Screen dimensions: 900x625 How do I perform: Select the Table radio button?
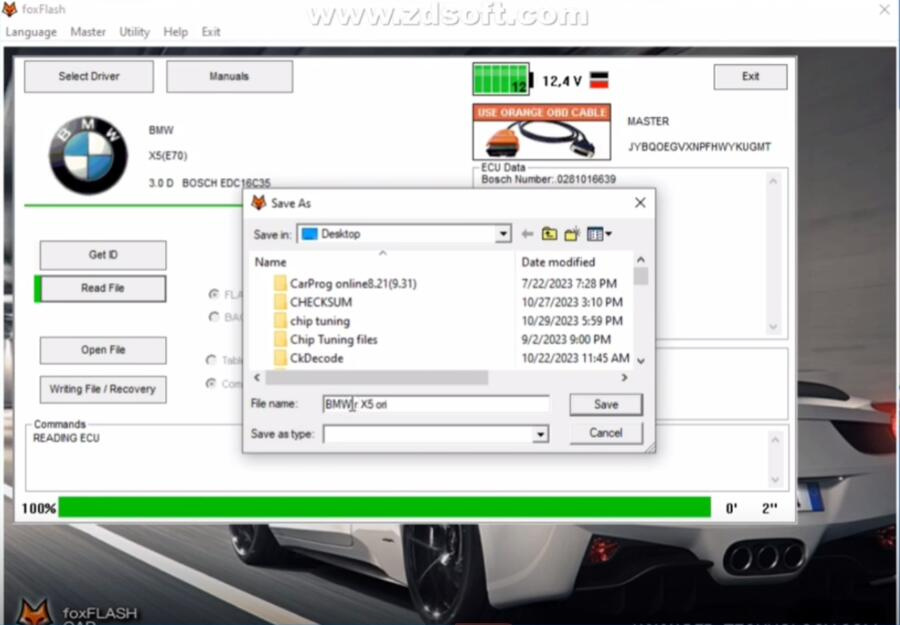(x=211, y=360)
